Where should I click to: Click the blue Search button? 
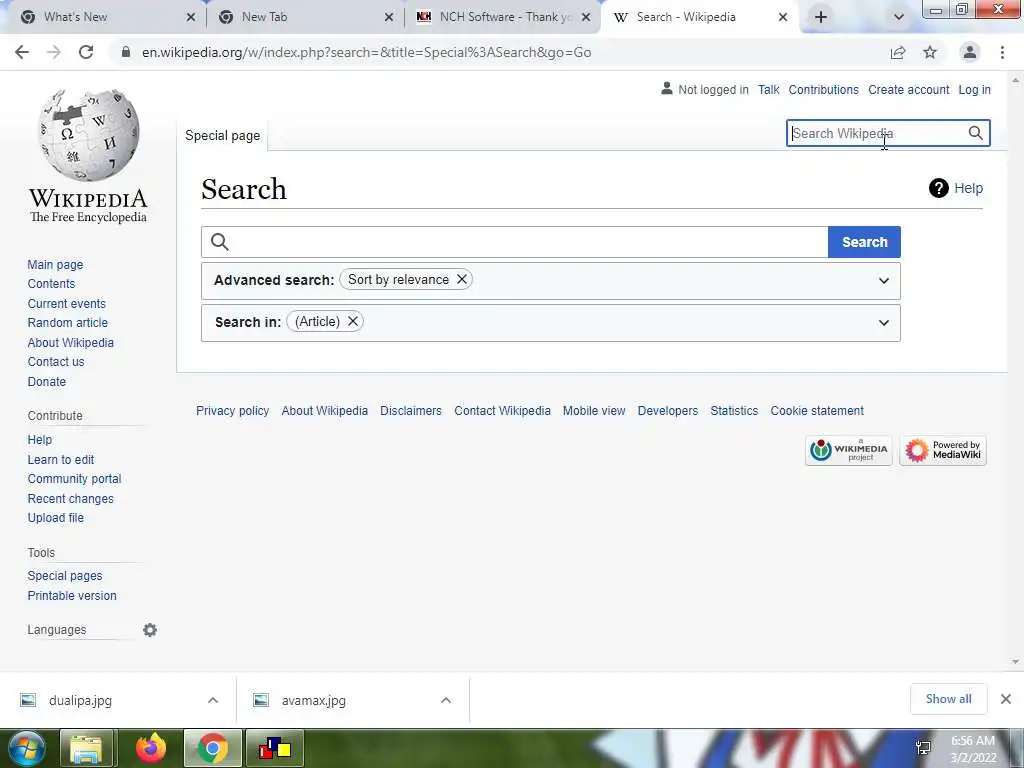pyautogui.click(x=864, y=242)
